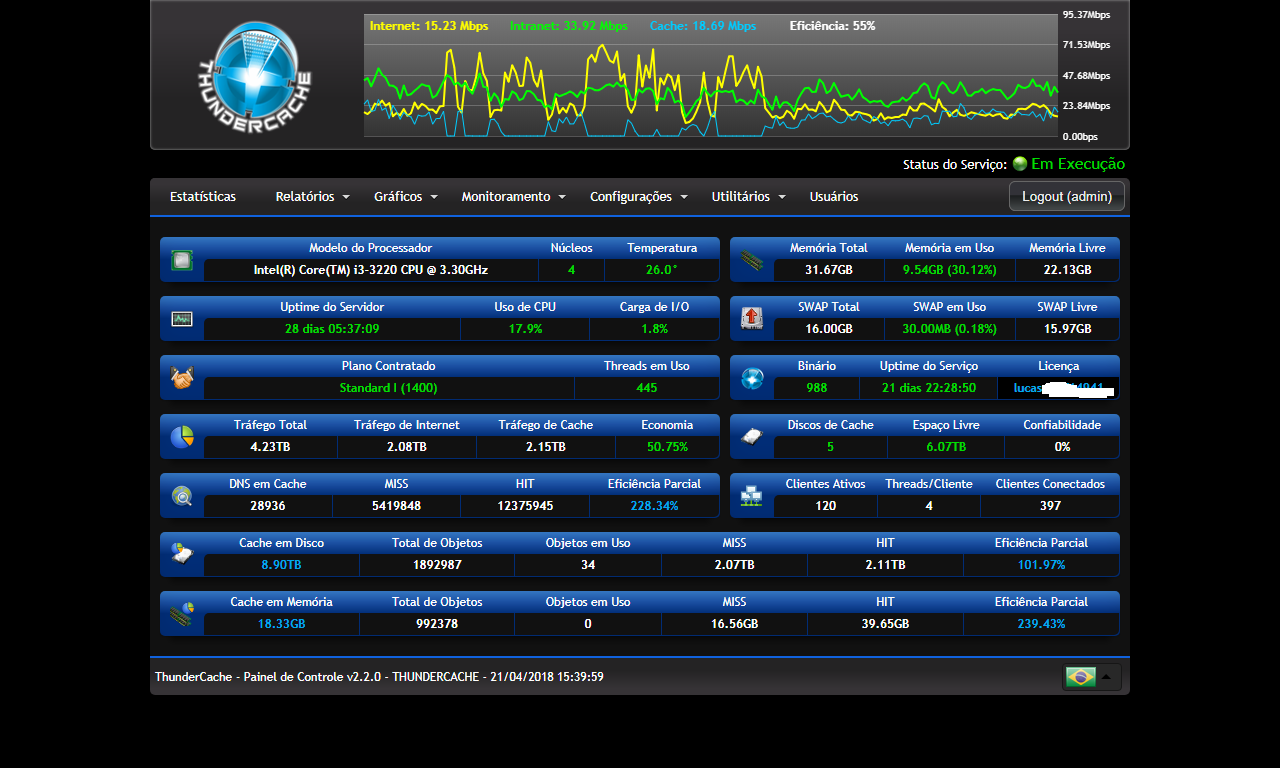This screenshot has width=1280, height=768.
Task: Click the Em Execução status text
Action: tap(1078, 164)
